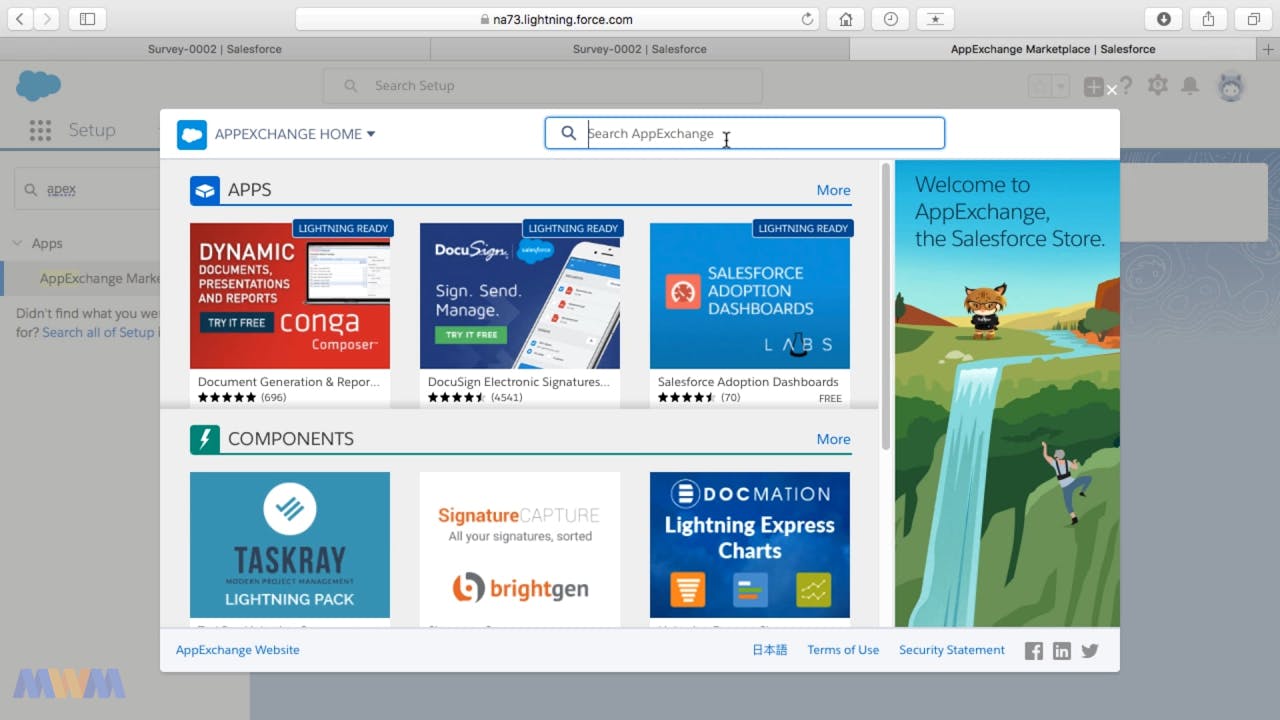
Task: Click the Salesforce cloud logo in header
Action: point(38,85)
